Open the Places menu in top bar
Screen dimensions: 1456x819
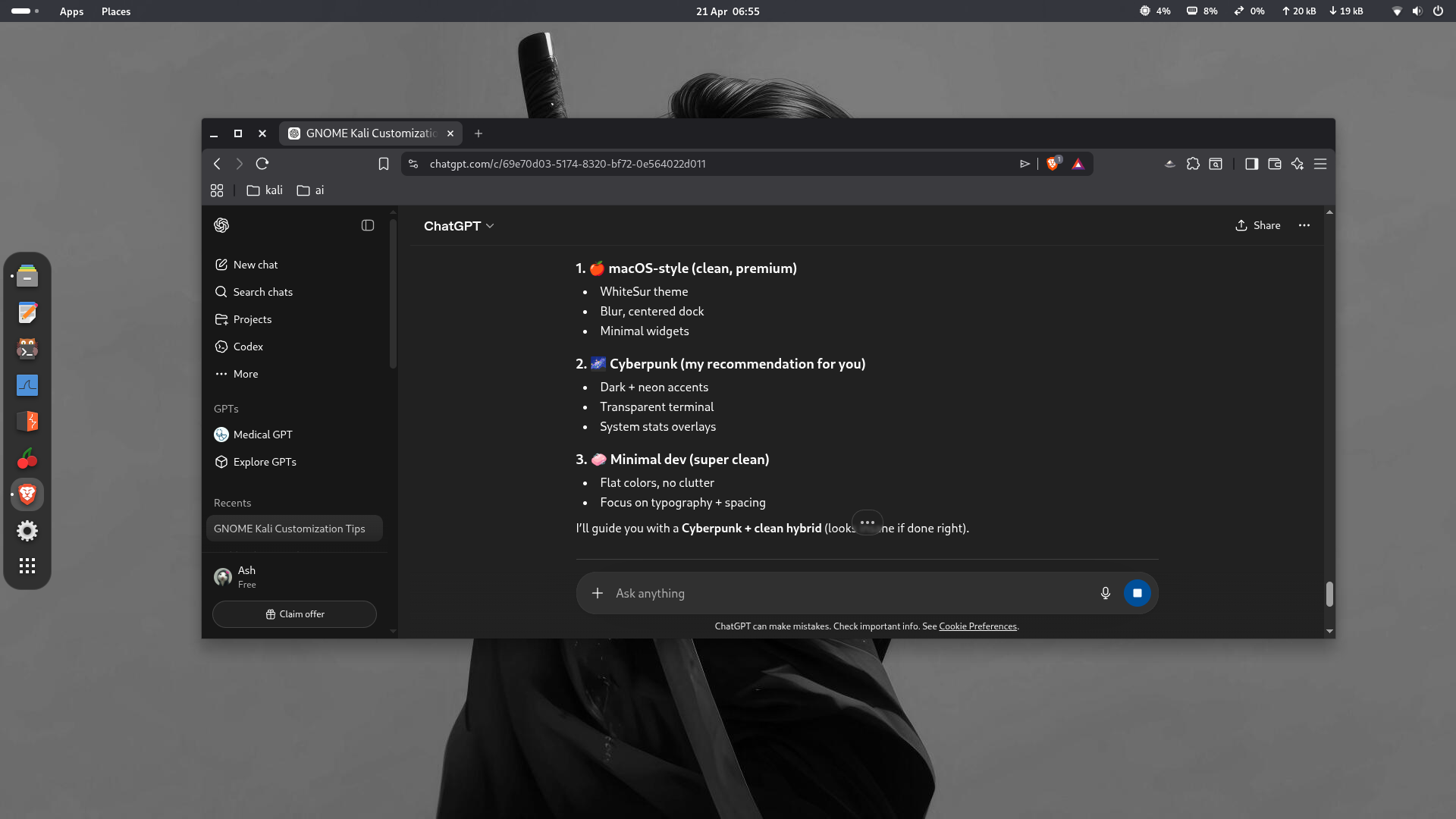click(116, 11)
